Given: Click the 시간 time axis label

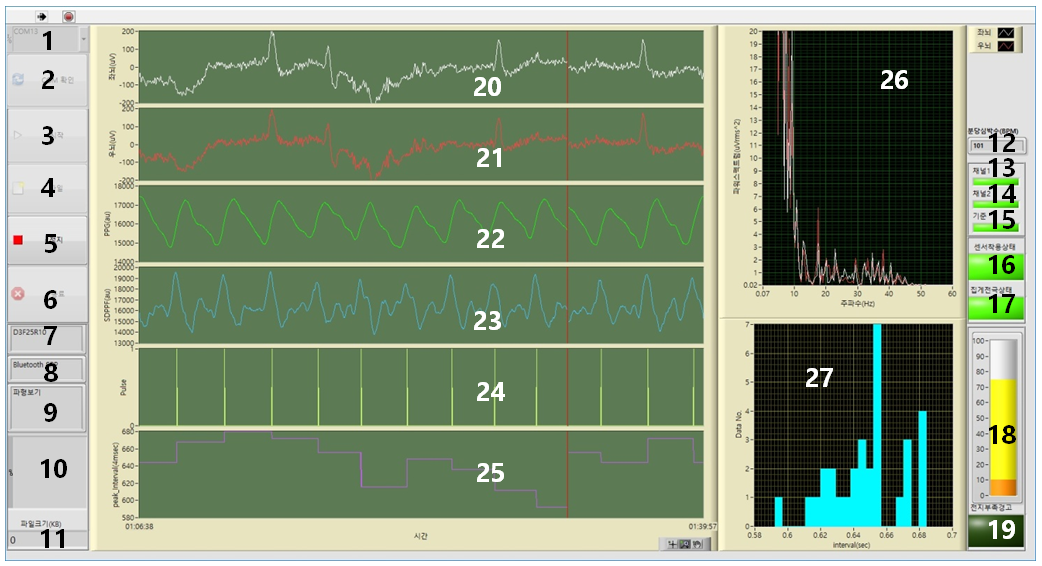Looking at the screenshot, I should point(421,535).
